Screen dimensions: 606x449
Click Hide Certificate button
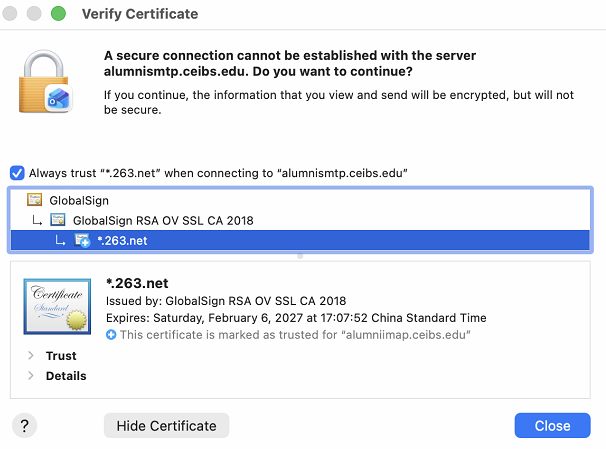(166, 425)
